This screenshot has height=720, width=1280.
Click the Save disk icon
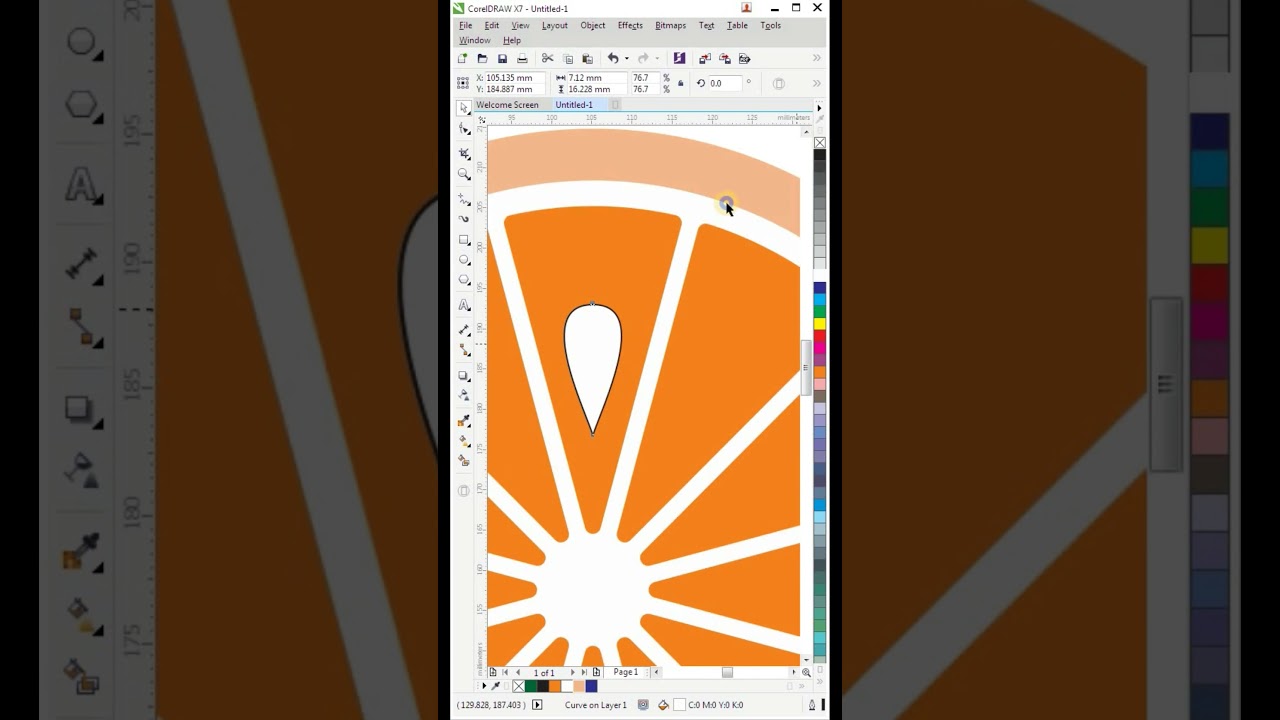(502, 59)
